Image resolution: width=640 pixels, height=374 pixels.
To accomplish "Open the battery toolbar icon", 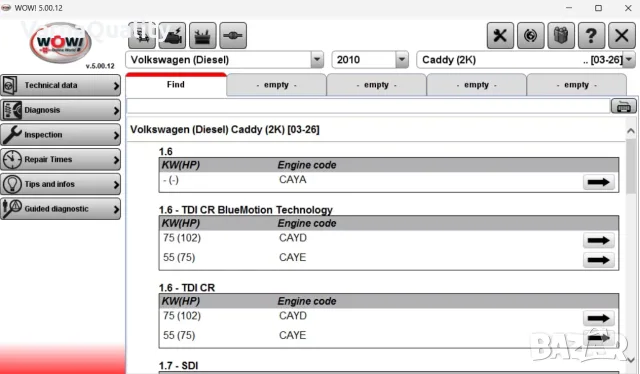I will (202, 36).
